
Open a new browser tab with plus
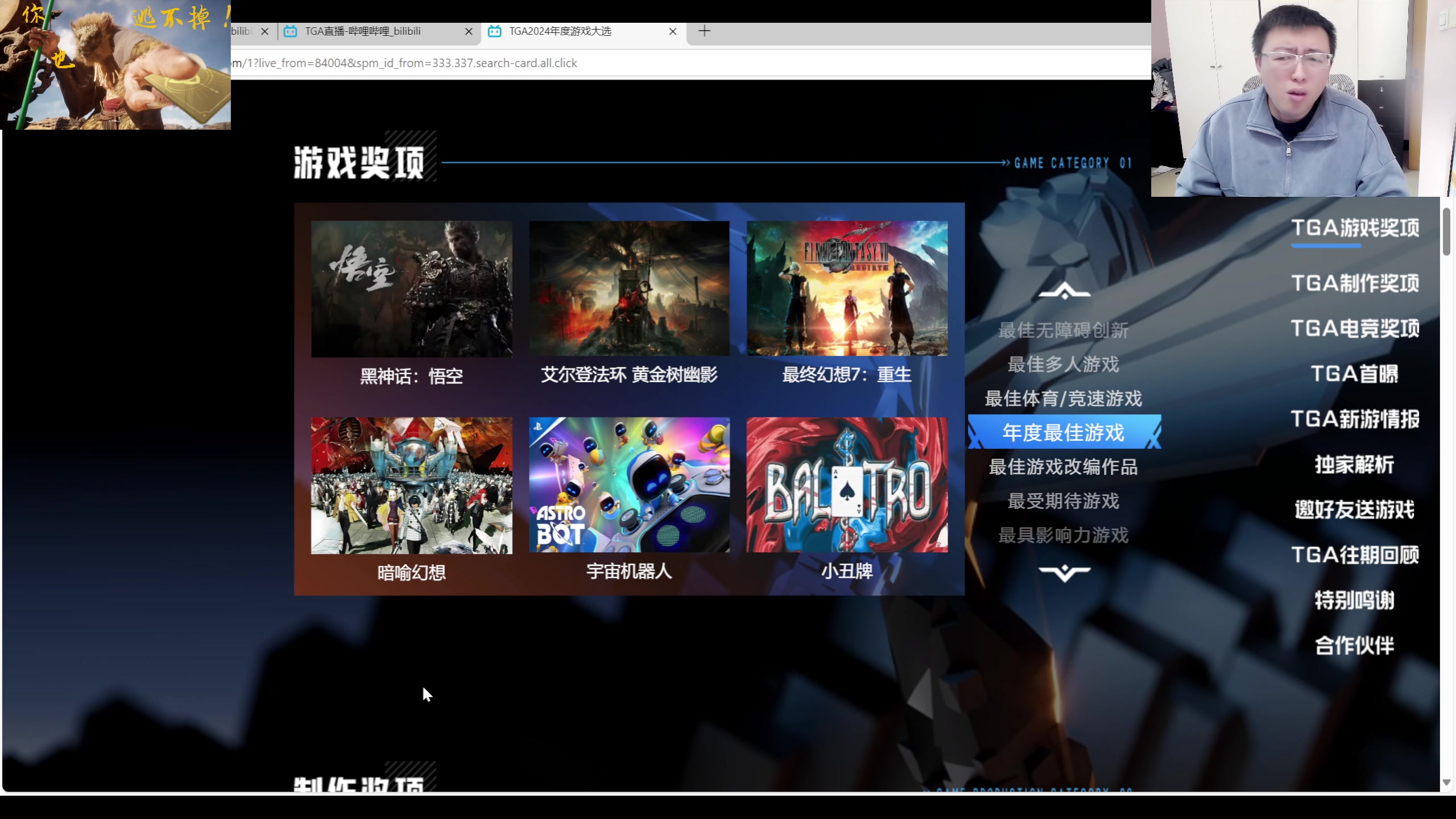click(x=704, y=31)
